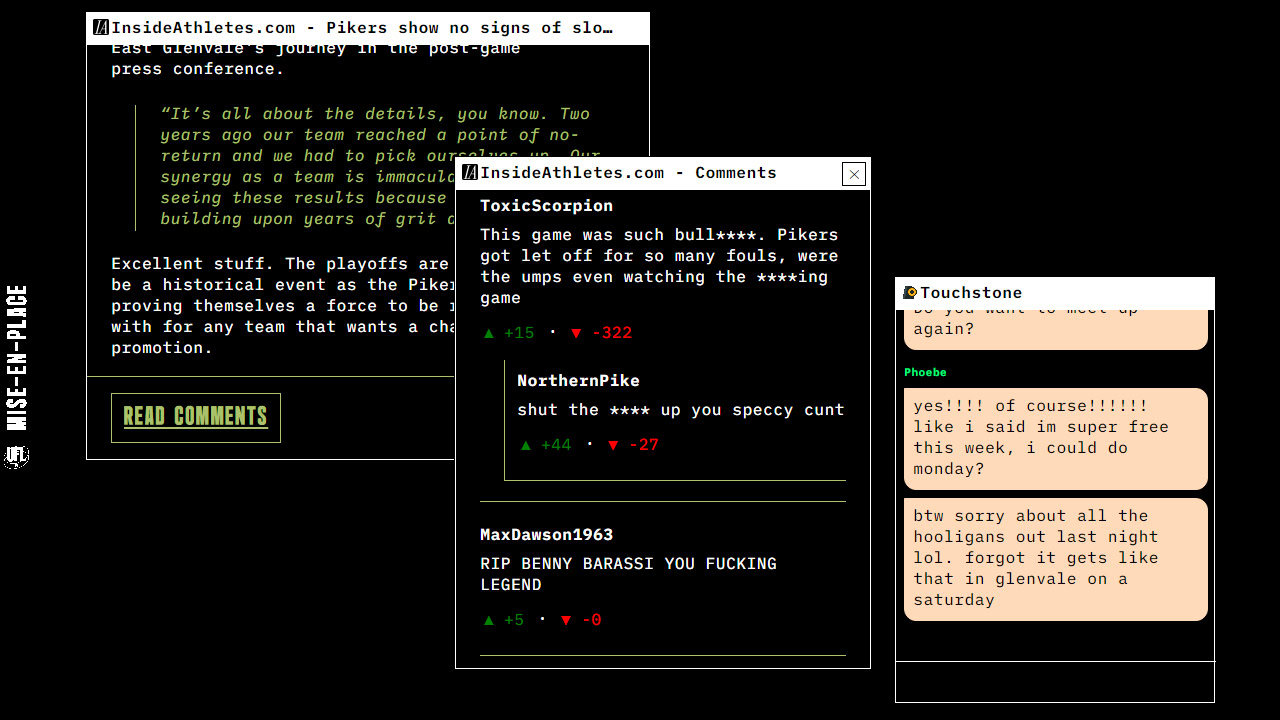Close the InsideAthletes Comments window
The width and height of the screenshot is (1280, 720).
[x=854, y=174]
